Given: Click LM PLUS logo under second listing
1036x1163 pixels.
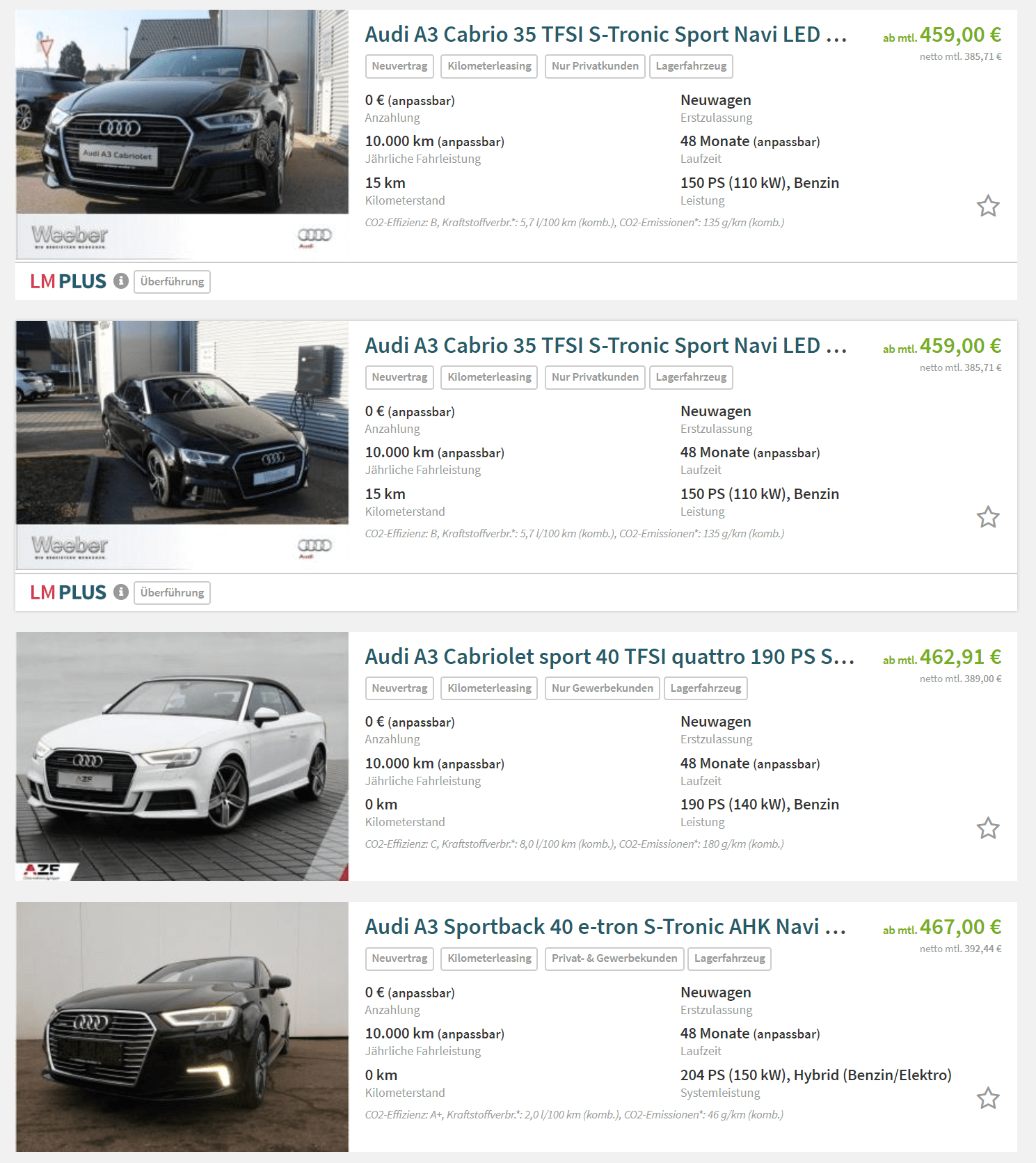Looking at the screenshot, I should [x=68, y=592].
